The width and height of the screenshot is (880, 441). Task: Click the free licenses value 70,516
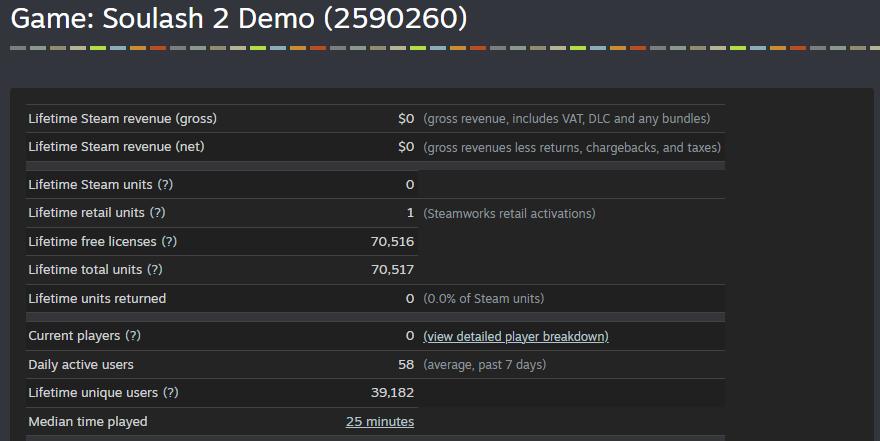(x=392, y=241)
